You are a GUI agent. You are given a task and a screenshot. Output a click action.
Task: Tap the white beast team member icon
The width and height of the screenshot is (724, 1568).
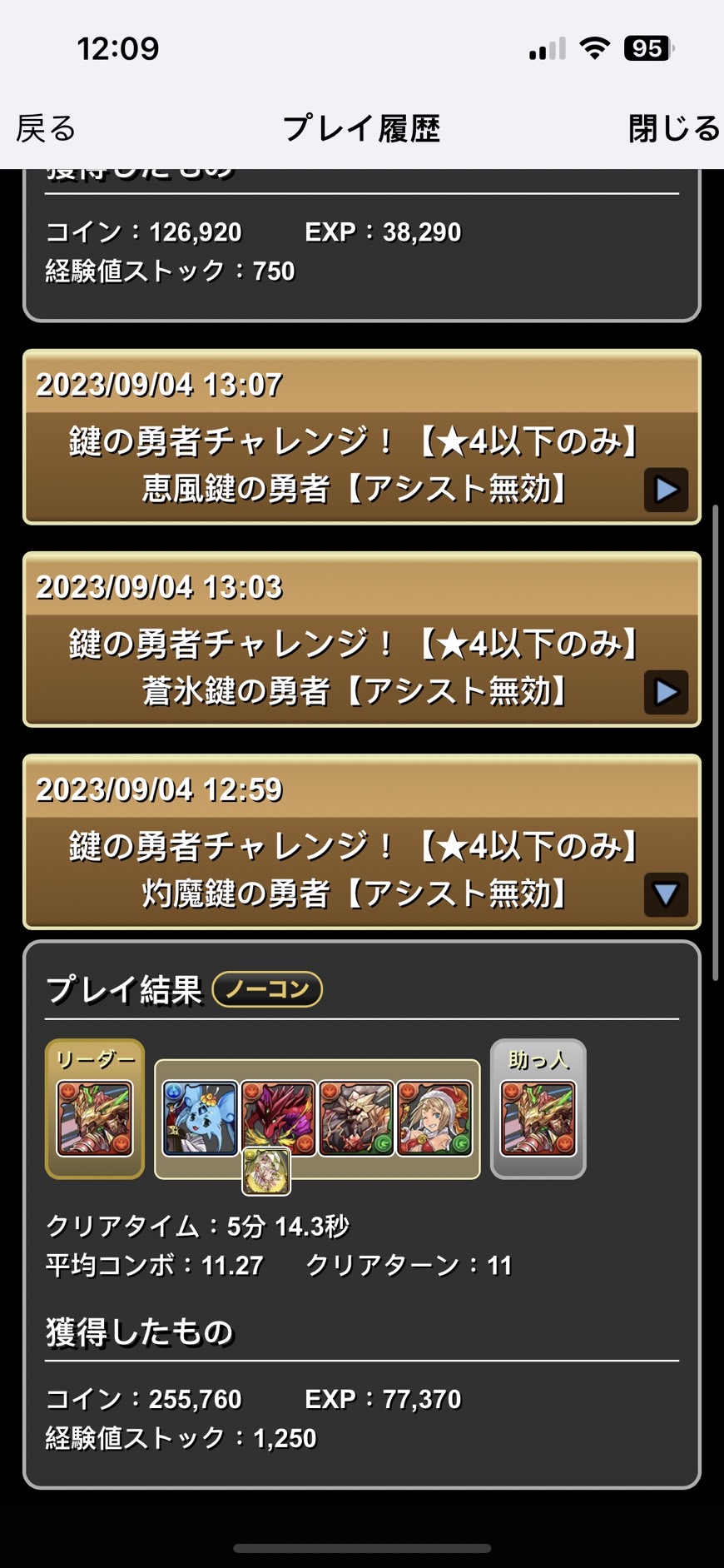click(356, 1118)
